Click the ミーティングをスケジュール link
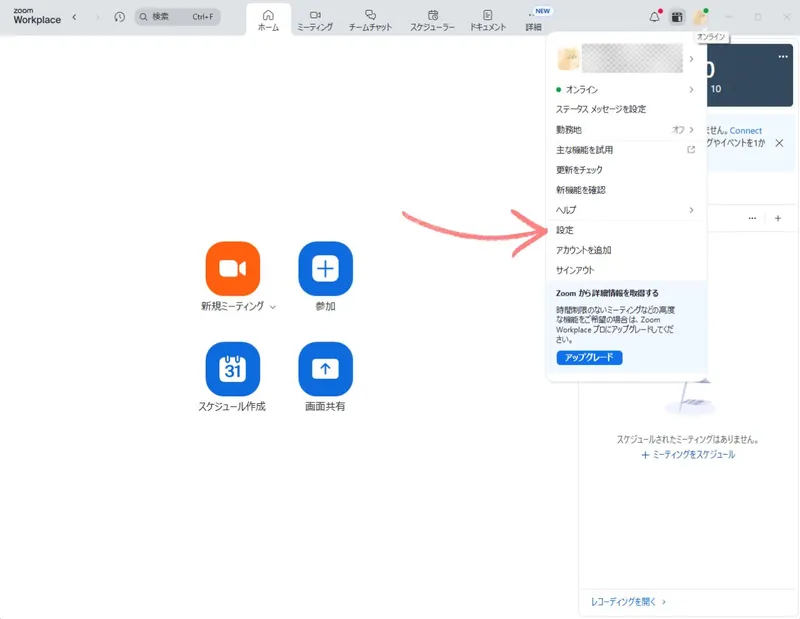Screen dimensions: 800x619 [688, 454]
